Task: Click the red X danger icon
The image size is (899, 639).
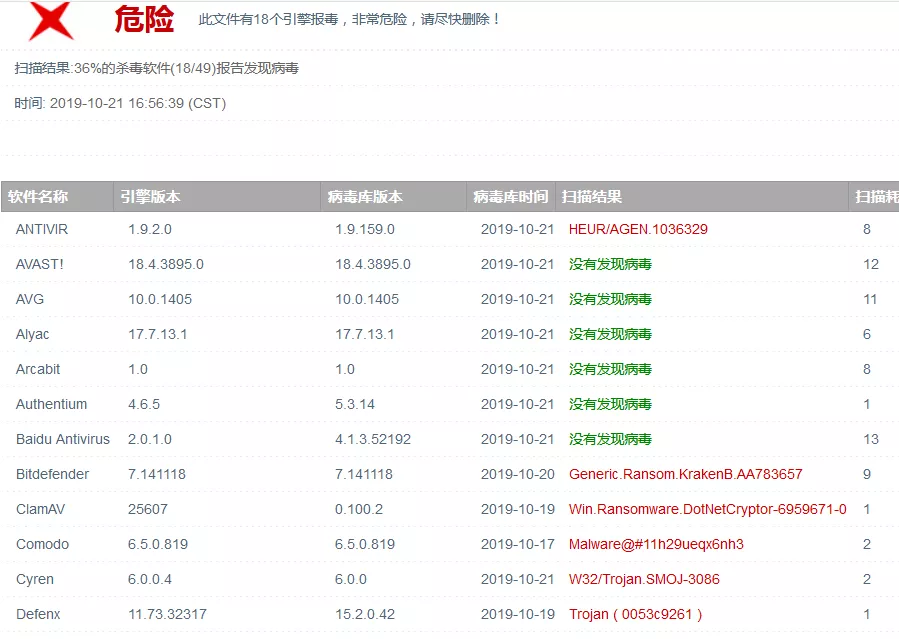Action: [x=52, y=21]
